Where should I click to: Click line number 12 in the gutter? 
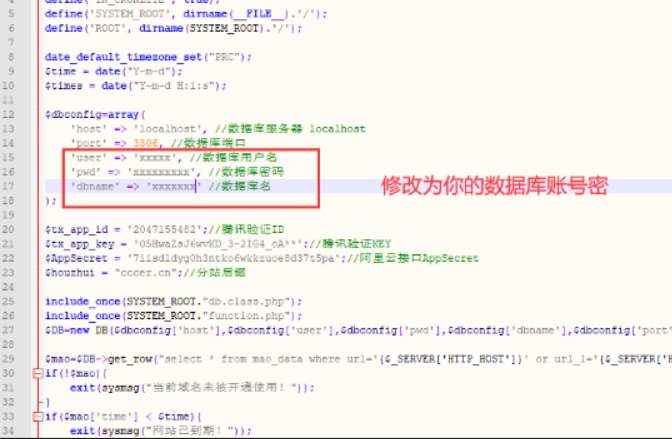(x=10, y=114)
